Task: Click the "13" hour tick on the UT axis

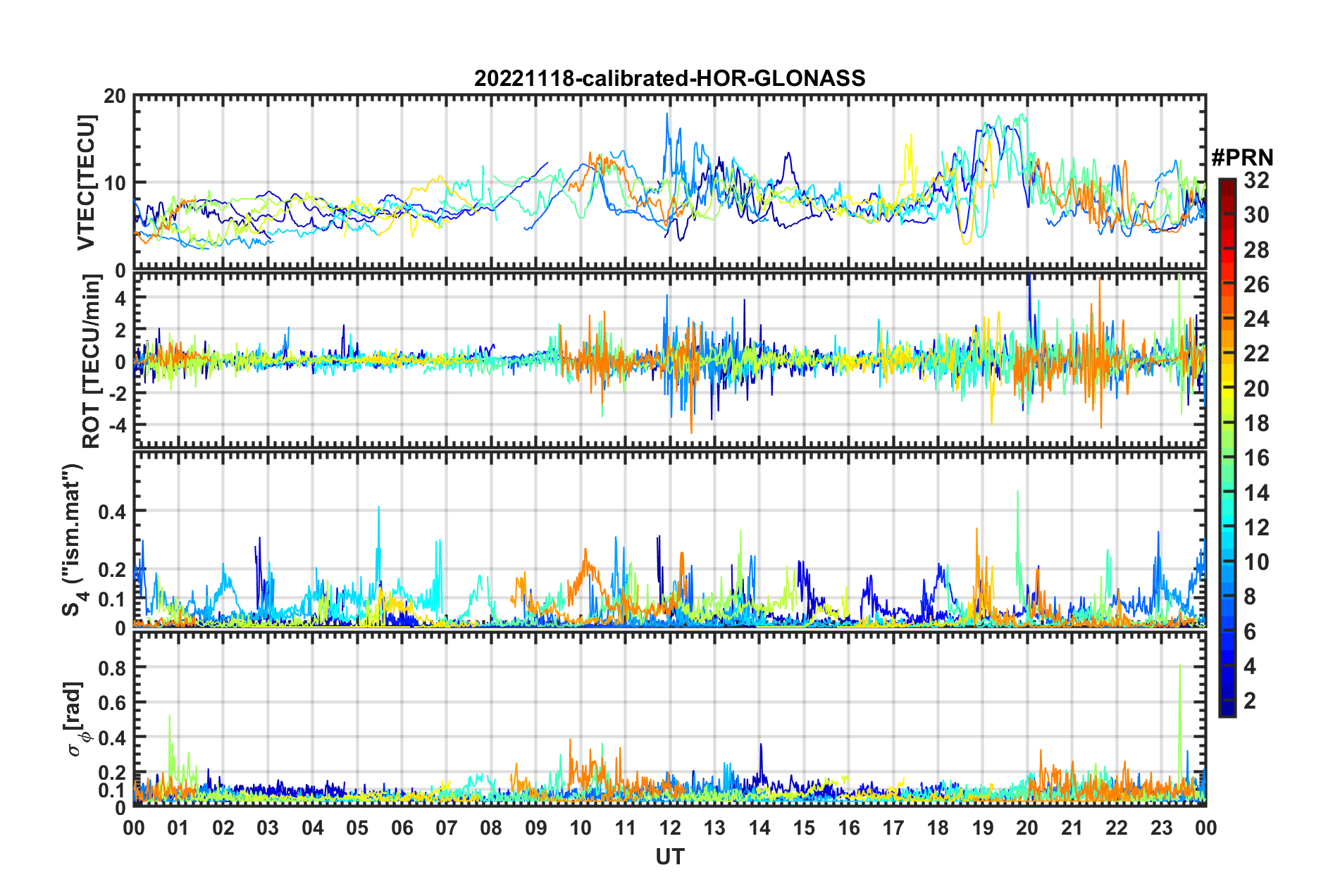Action: tap(714, 828)
